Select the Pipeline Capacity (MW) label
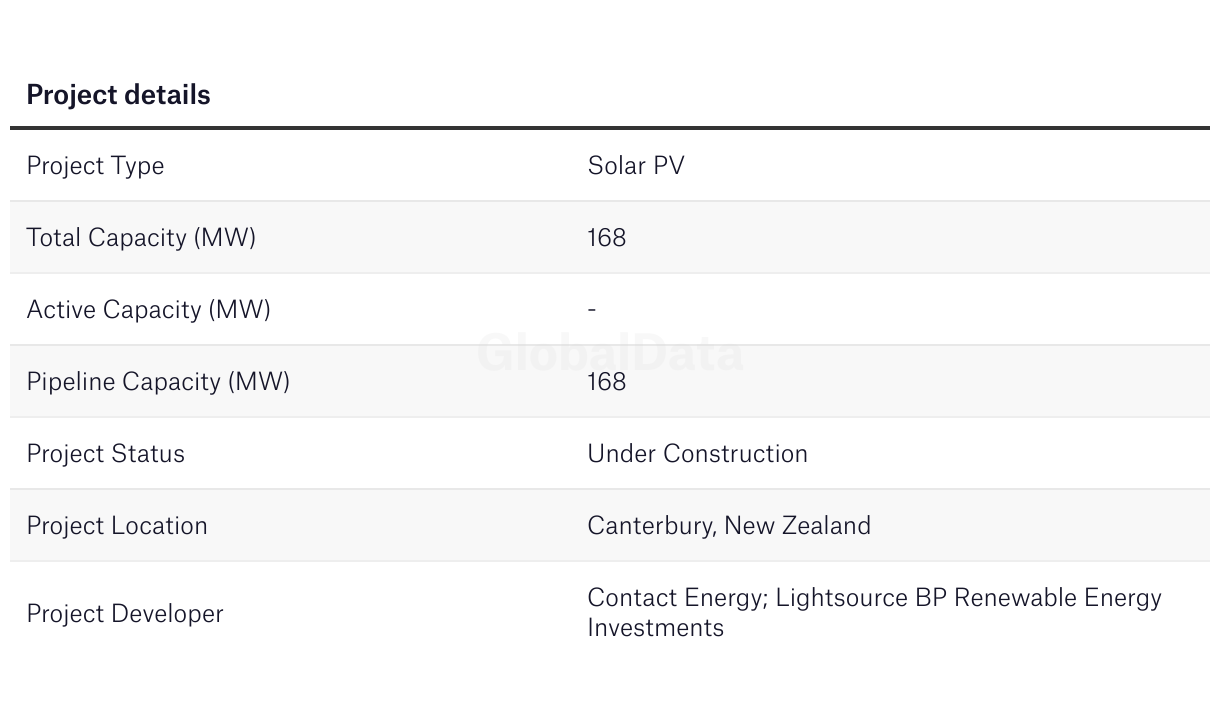 click(158, 382)
